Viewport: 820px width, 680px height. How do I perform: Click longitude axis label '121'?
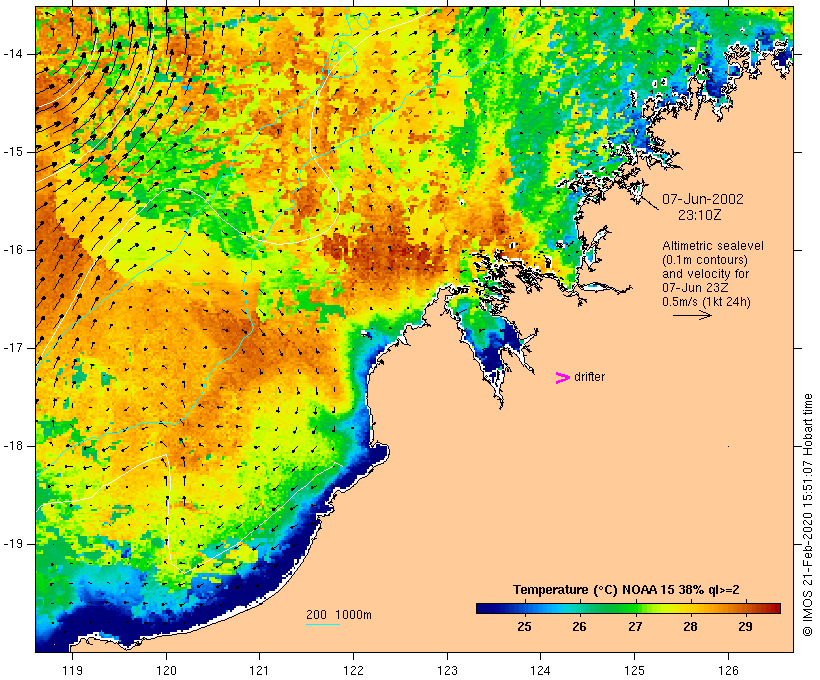click(259, 670)
